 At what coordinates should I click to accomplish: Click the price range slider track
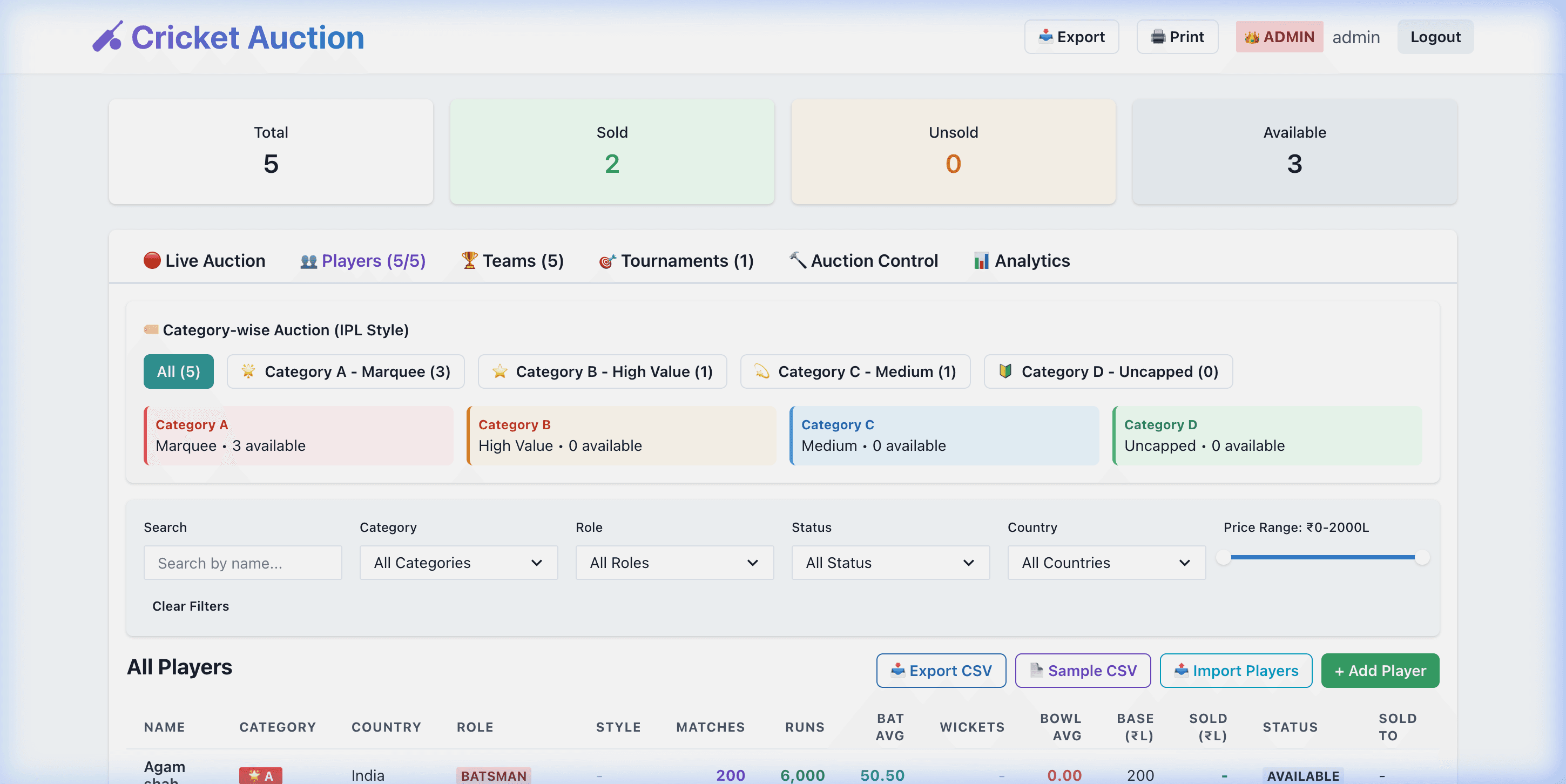point(1323,557)
